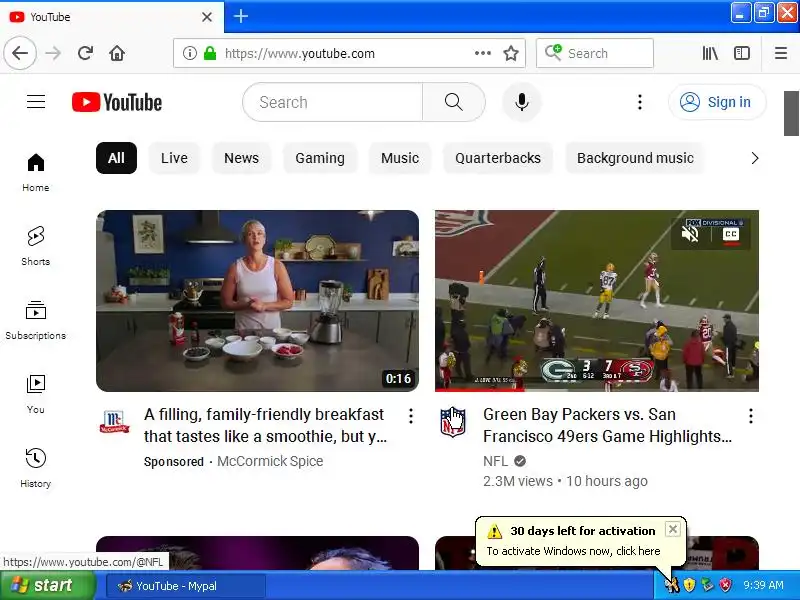Click the McCormick Spice channel name
This screenshot has height=600, width=800.
[x=270, y=461]
